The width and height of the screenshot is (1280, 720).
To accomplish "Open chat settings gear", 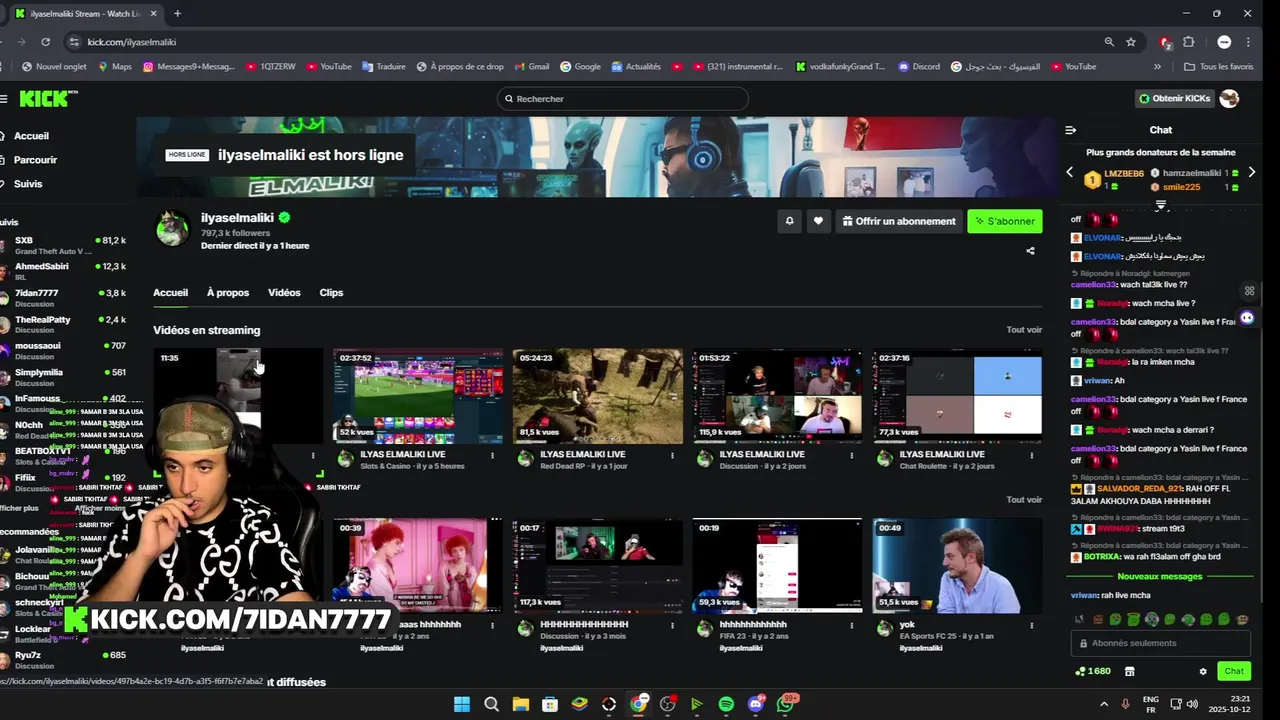I will pos(1203,672).
